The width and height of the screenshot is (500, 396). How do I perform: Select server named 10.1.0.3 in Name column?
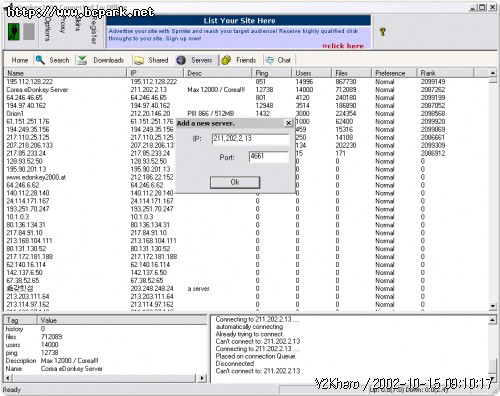[x=18, y=217]
